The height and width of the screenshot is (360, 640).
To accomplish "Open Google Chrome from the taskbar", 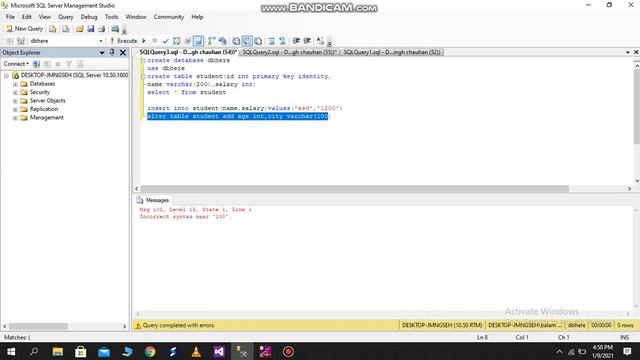I will (x=150, y=351).
